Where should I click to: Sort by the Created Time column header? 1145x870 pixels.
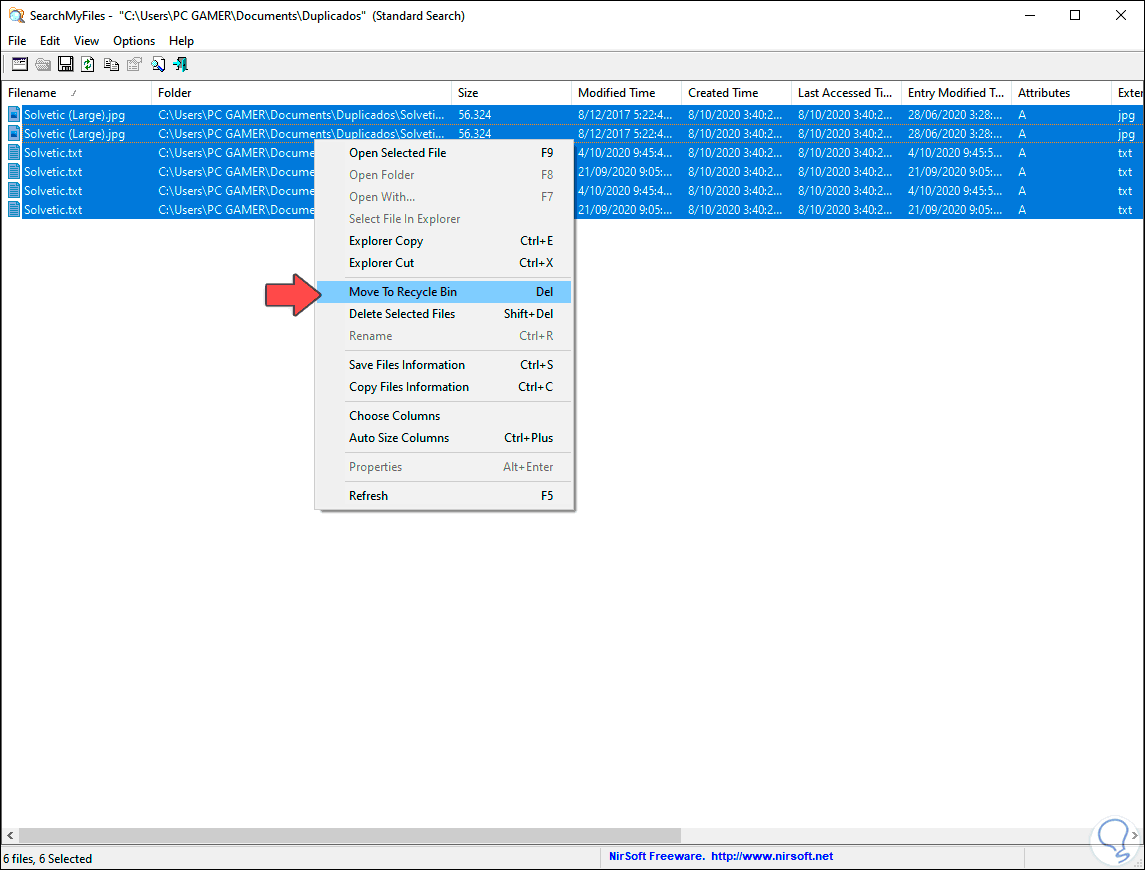pyautogui.click(x=736, y=93)
